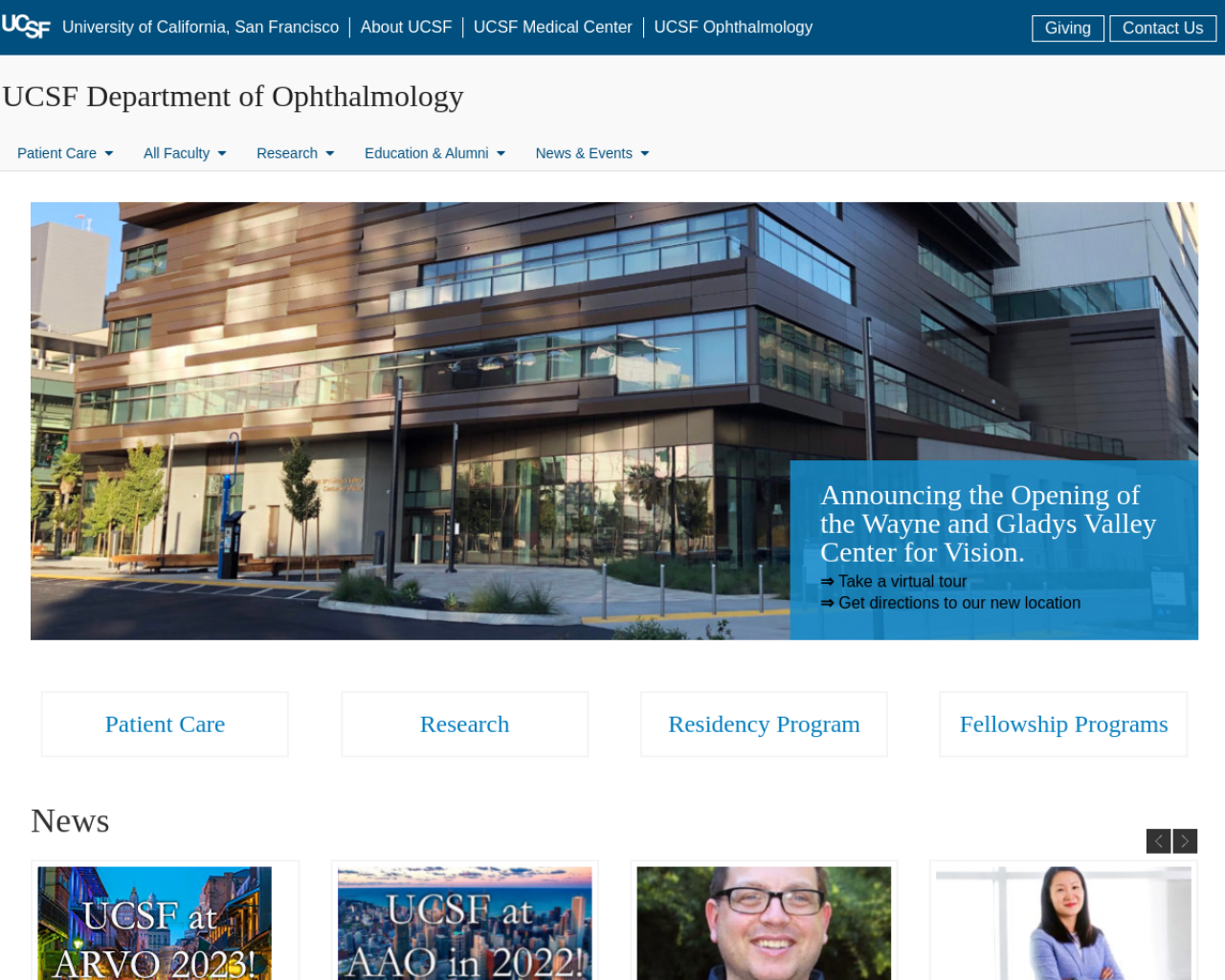Screen dimensions: 1225x980
Task: Open the Patient Care tile button
Action: pyautogui.click(x=165, y=724)
